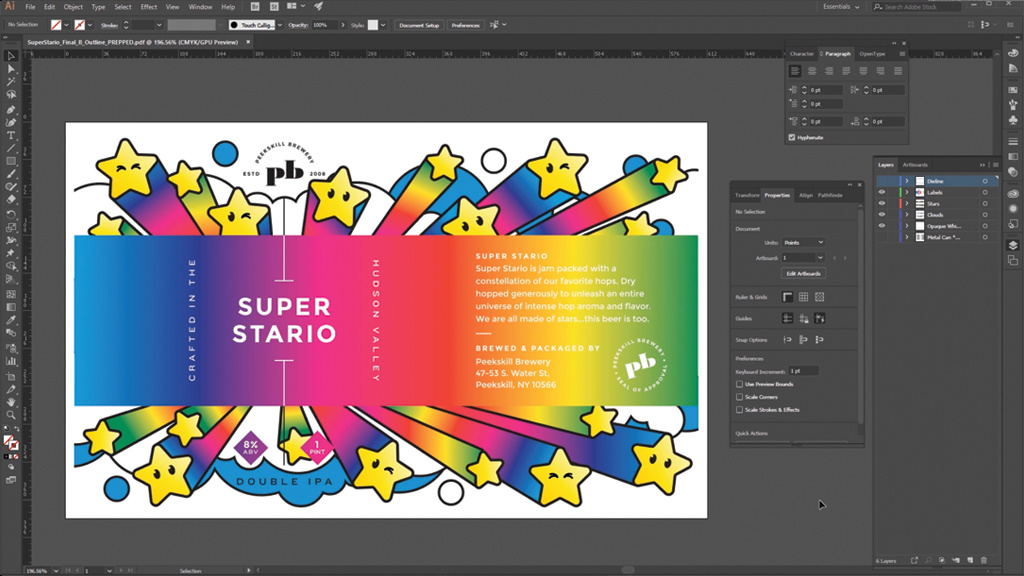The height and width of the screenshot is (576, 1024).
Task: Enable Scale Strokes & Effects checkbox
Action: click(739, 410)
